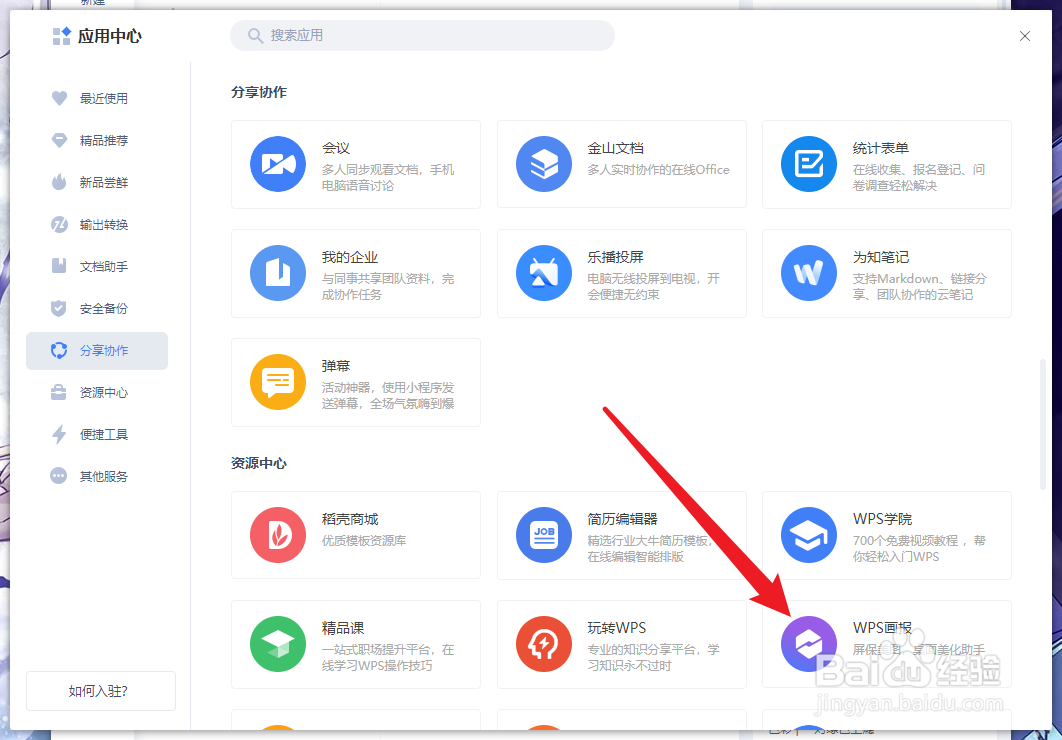Image resolution: width=1062 pixels, height=740 pixels.
Task: Launch the 乐播投屏 screen-cast icon
Action: point(544,273)
